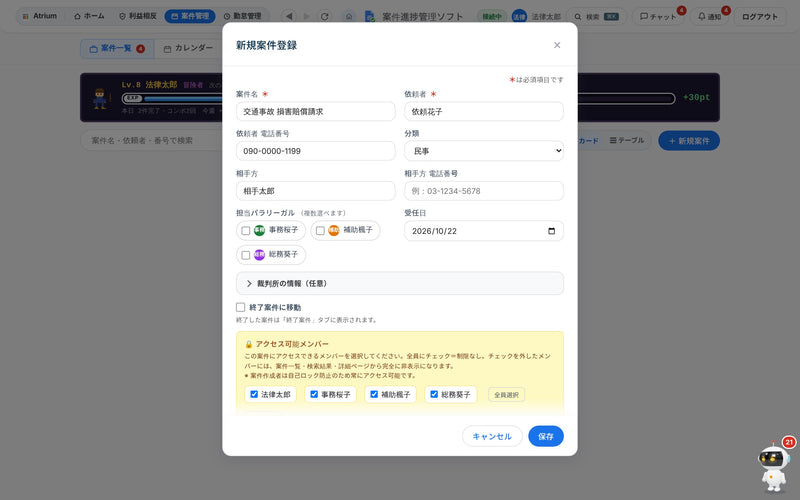Expand the 裁判所の情報（任意） section
The image size is (800, 500).
click(399, 283)
